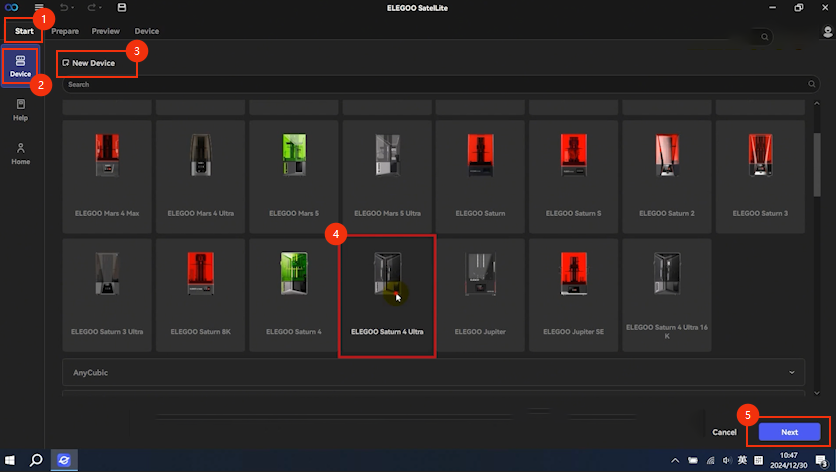
Task: Click the ELEGOO SatelLite logo icon
Action: click(11, 7)
